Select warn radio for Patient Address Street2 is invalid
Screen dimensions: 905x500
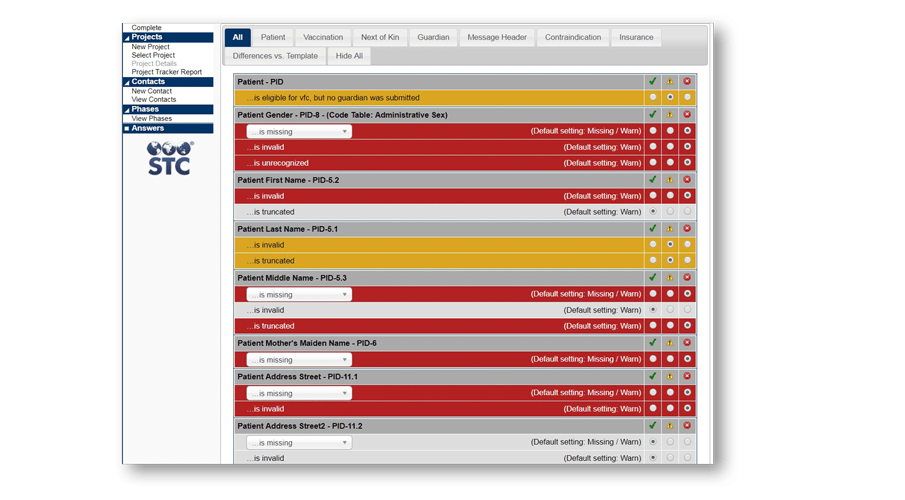[x=670, y=457]
